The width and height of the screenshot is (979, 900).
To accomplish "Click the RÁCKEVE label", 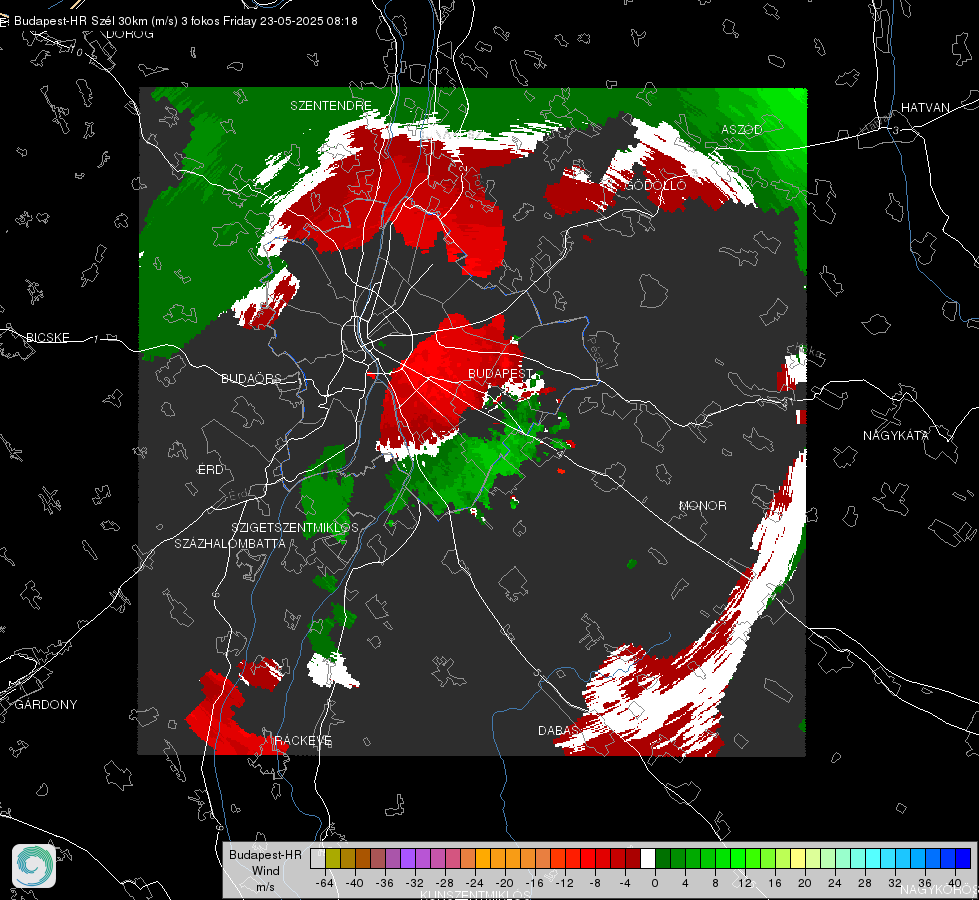I will click(303, 740).
